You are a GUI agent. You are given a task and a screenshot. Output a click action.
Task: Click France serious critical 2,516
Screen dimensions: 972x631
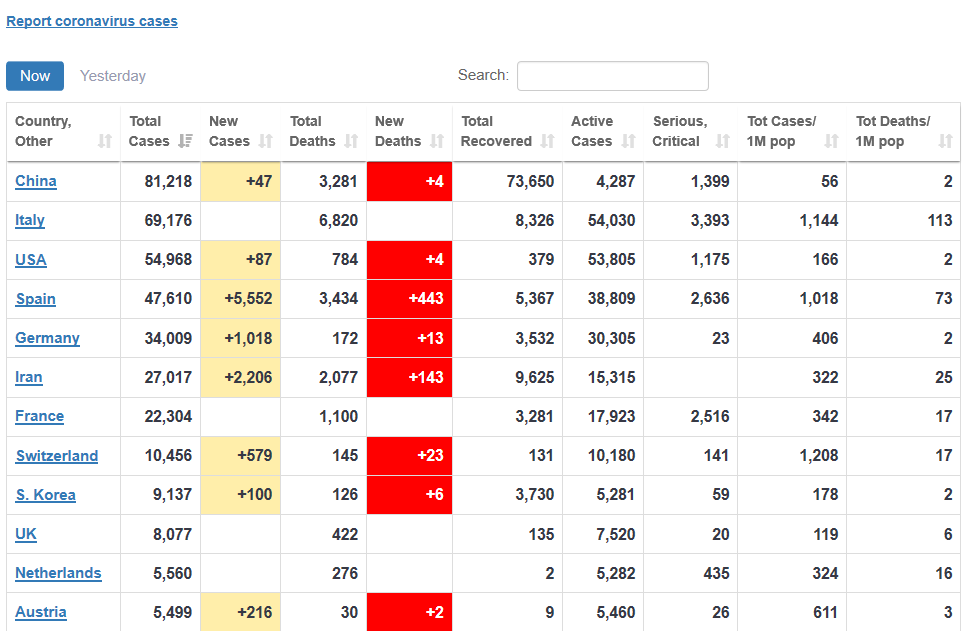(x=710, y=416)
